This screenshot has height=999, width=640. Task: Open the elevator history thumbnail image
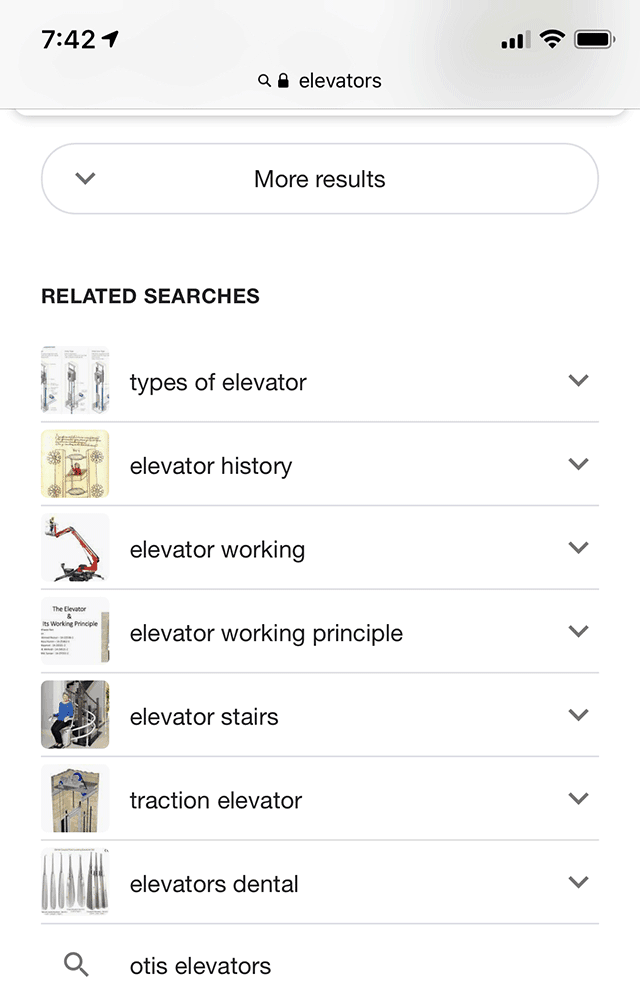tap(75, 465)
